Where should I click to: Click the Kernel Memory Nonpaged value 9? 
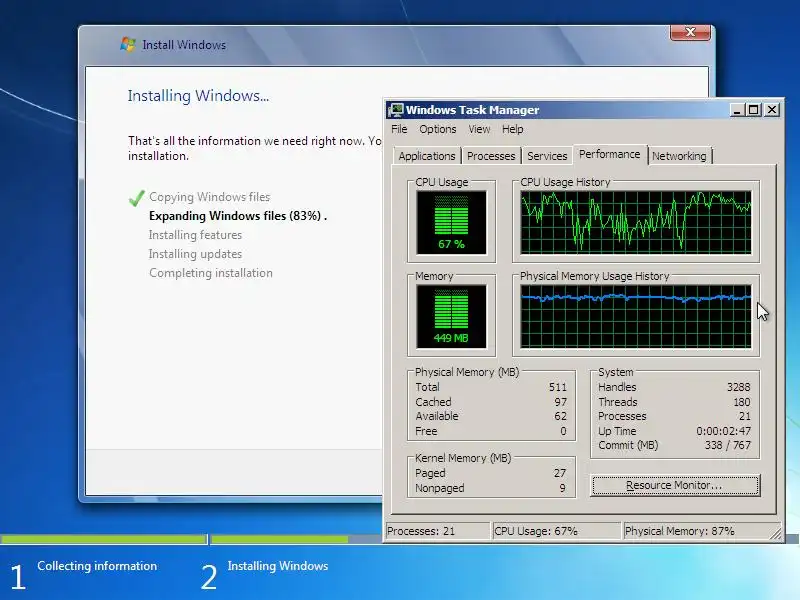pyautogui.click(x=562, y=488)
